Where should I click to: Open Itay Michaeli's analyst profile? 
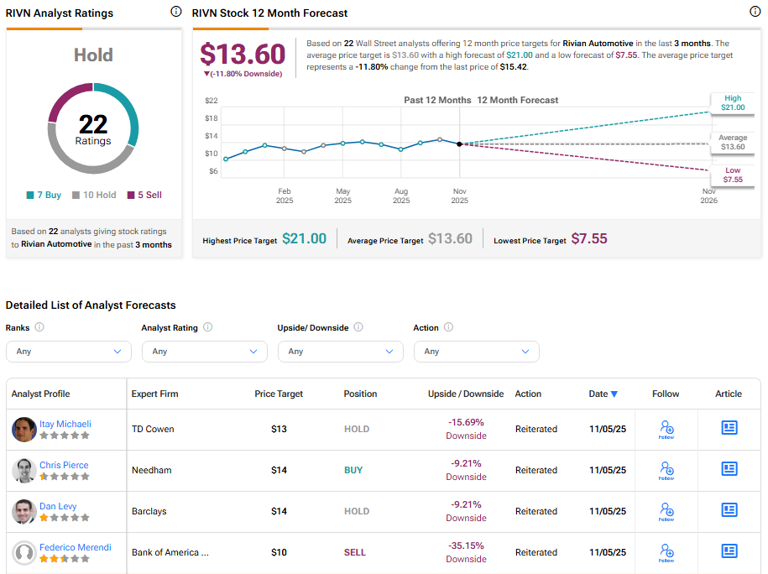(65, 424)
